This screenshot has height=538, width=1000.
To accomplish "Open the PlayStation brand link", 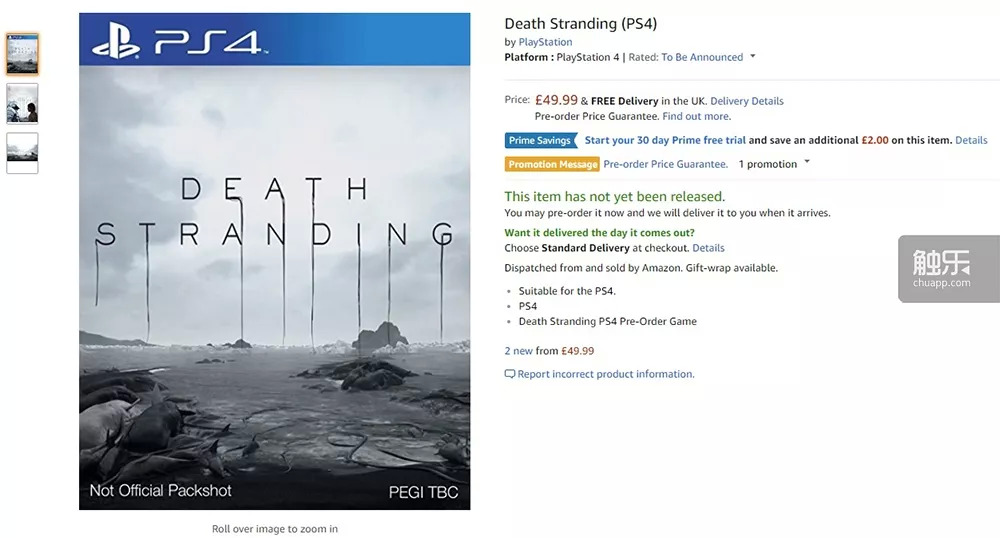I will pos(545,42).
